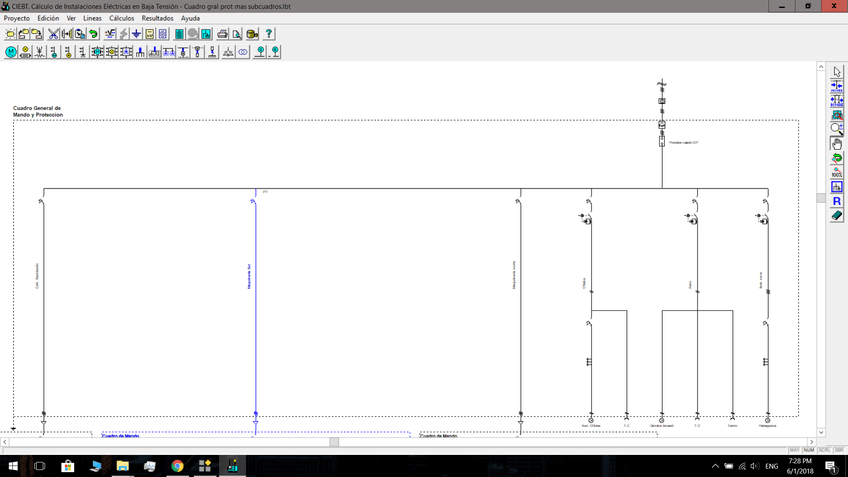Click the 100% zoom icon

point(837,173)
